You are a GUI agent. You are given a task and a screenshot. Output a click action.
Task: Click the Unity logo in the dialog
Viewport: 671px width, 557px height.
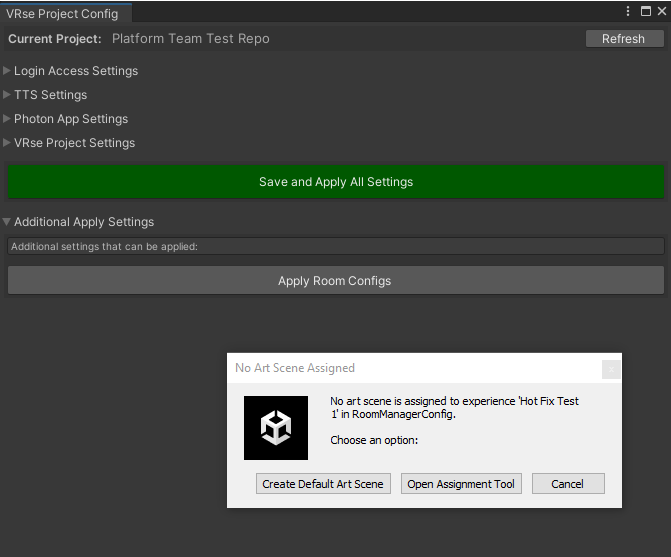tap(276, 428)
